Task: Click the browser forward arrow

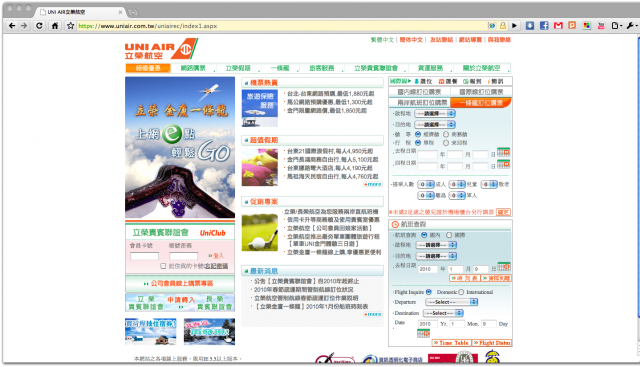Action: pos(24,26)
